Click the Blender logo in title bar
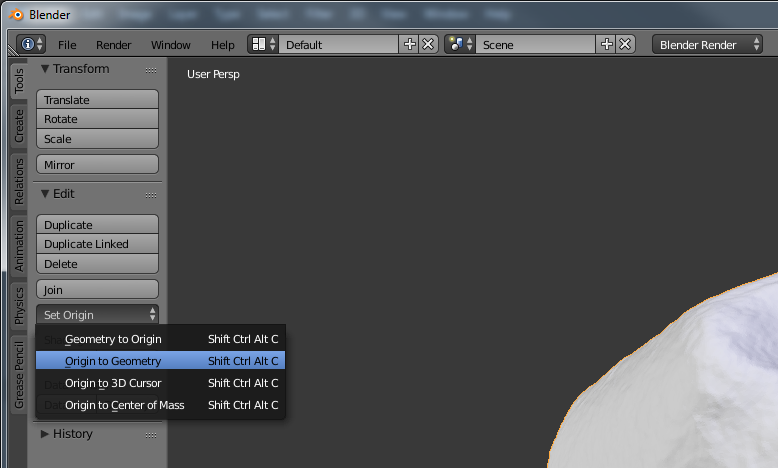The height and width of the screenshot is (468, 778). click(x=16, y=15)
